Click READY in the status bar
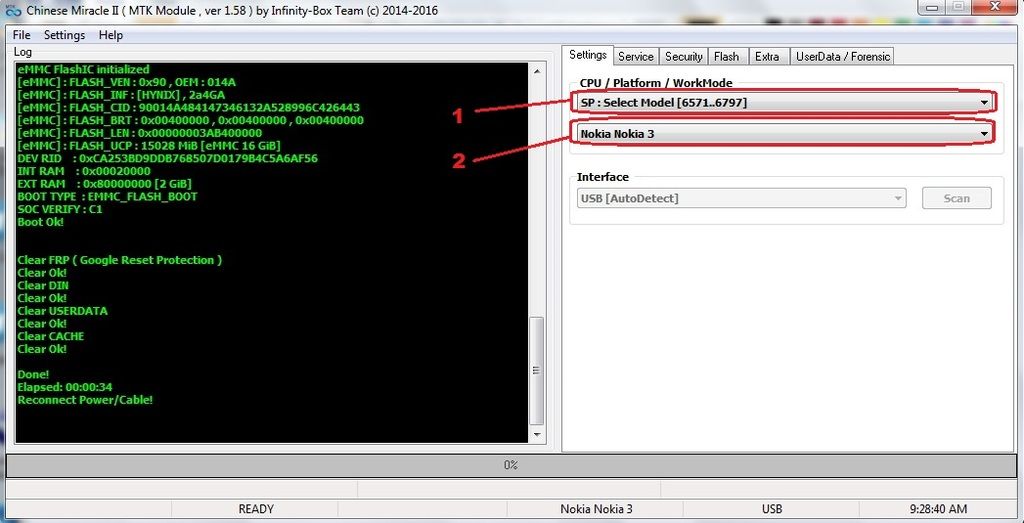The width and height of the screenshot is (1024, 523). 255,509
